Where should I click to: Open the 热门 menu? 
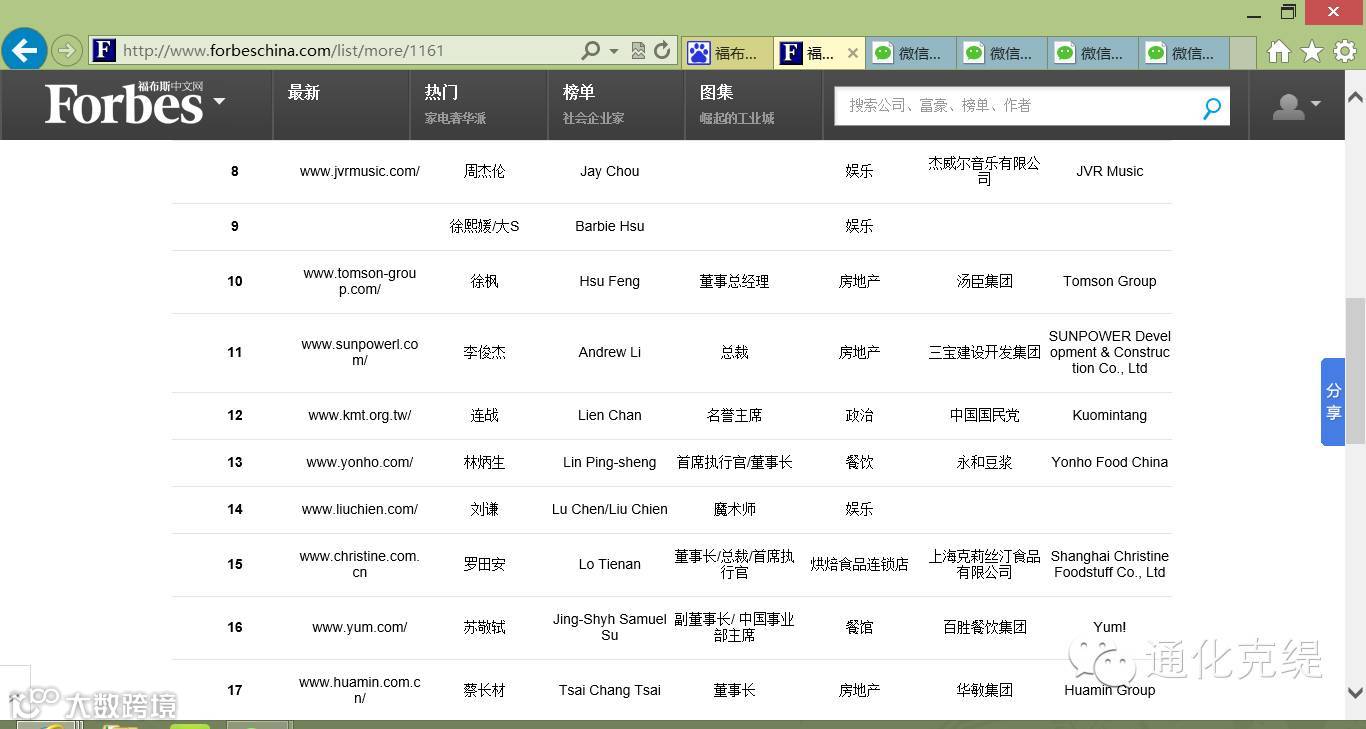(x=441, y=93)
